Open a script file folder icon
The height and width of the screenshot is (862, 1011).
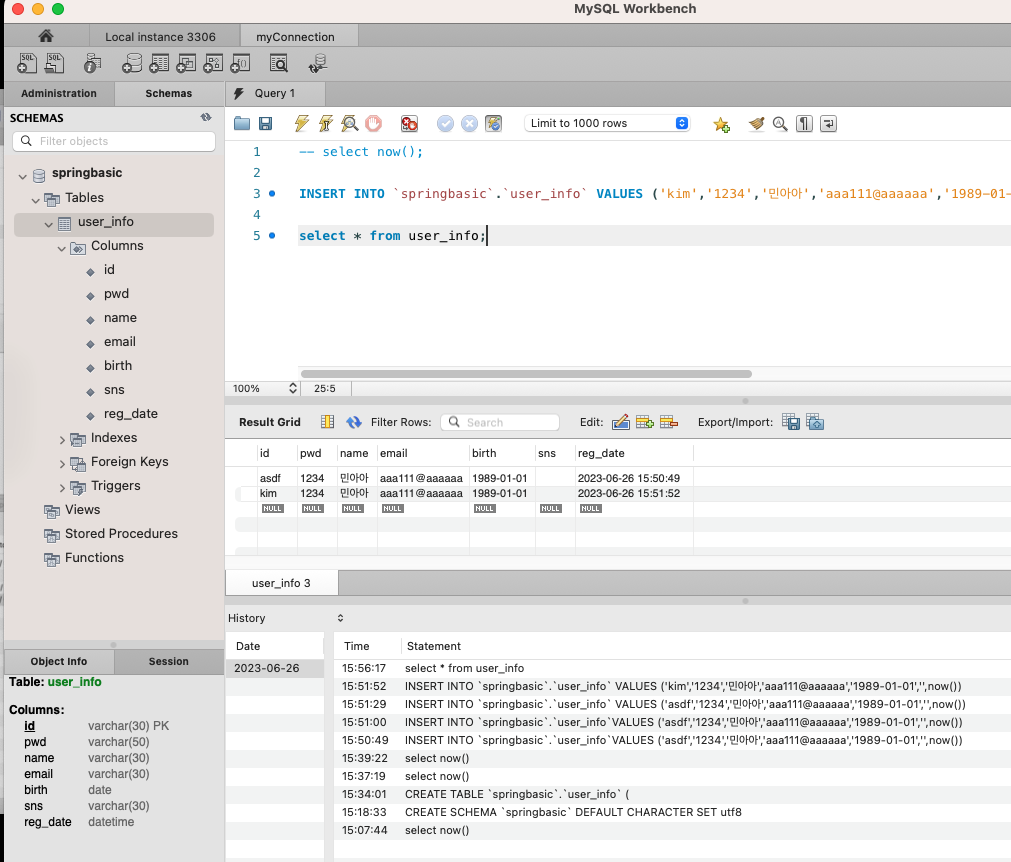[242, 123]
